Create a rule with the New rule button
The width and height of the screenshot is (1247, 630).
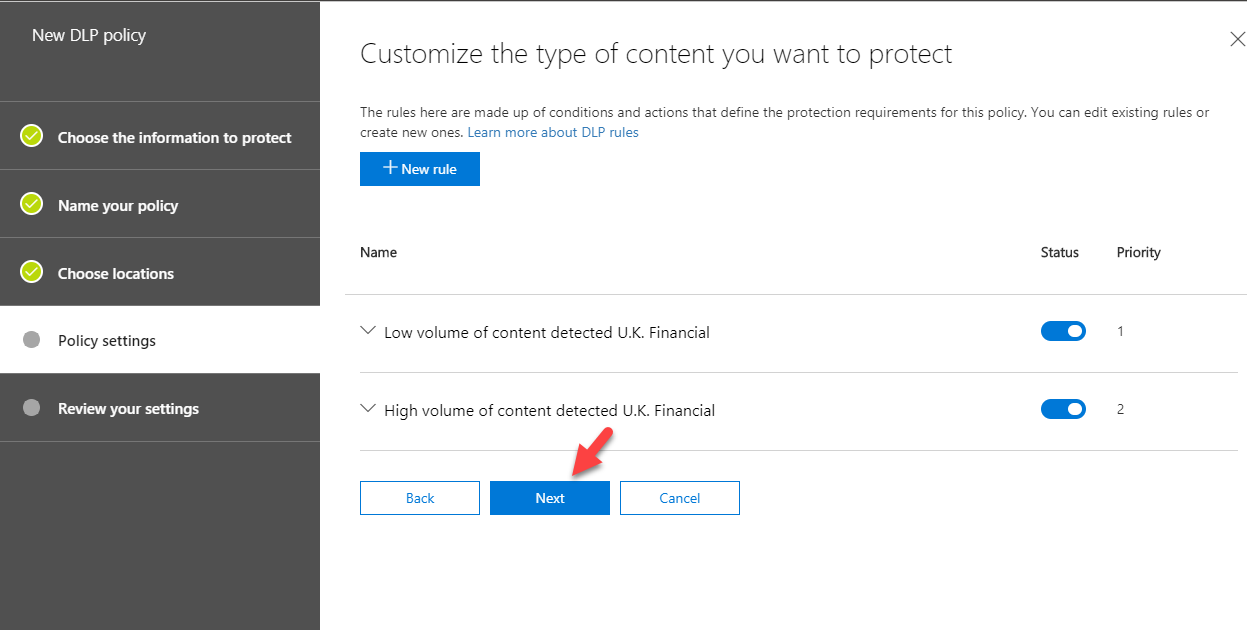click(420, 169)
